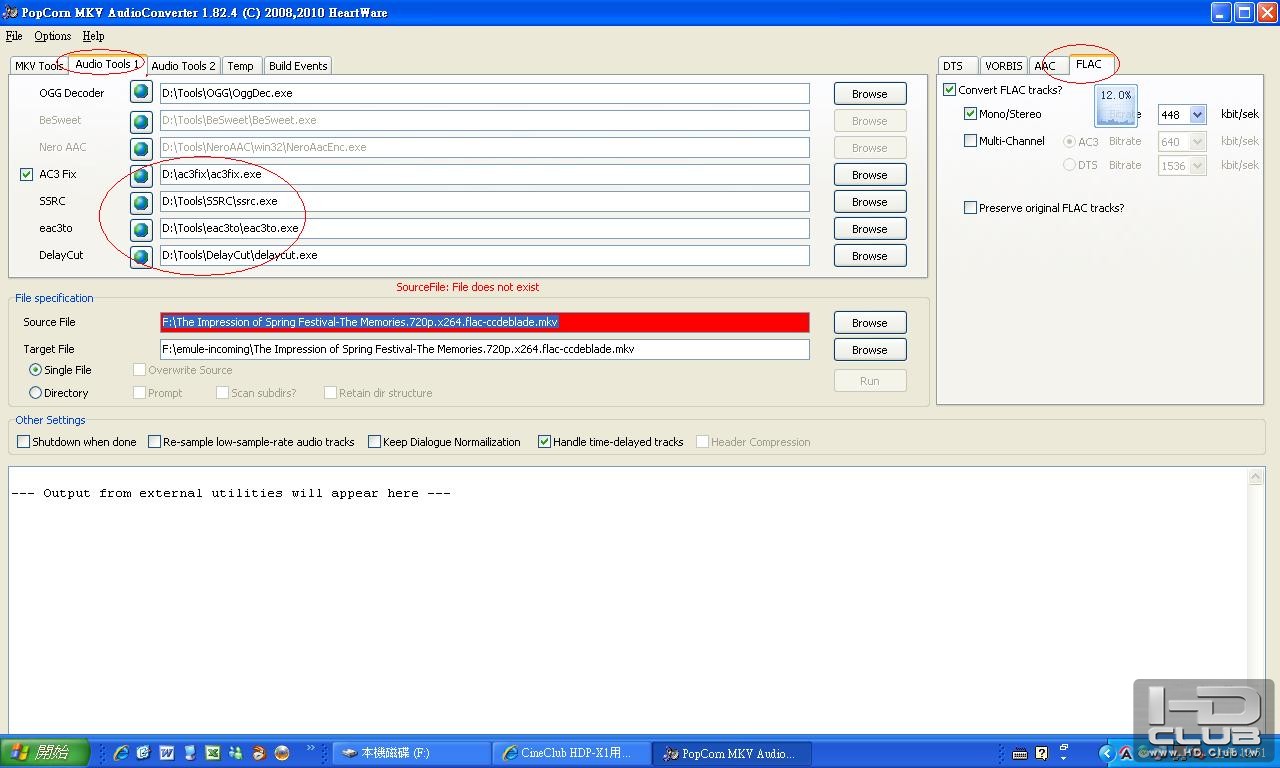Click the output log scroll-up arrow
The width and height of the screenshot is (1280, 768).
coord(1257,477)
